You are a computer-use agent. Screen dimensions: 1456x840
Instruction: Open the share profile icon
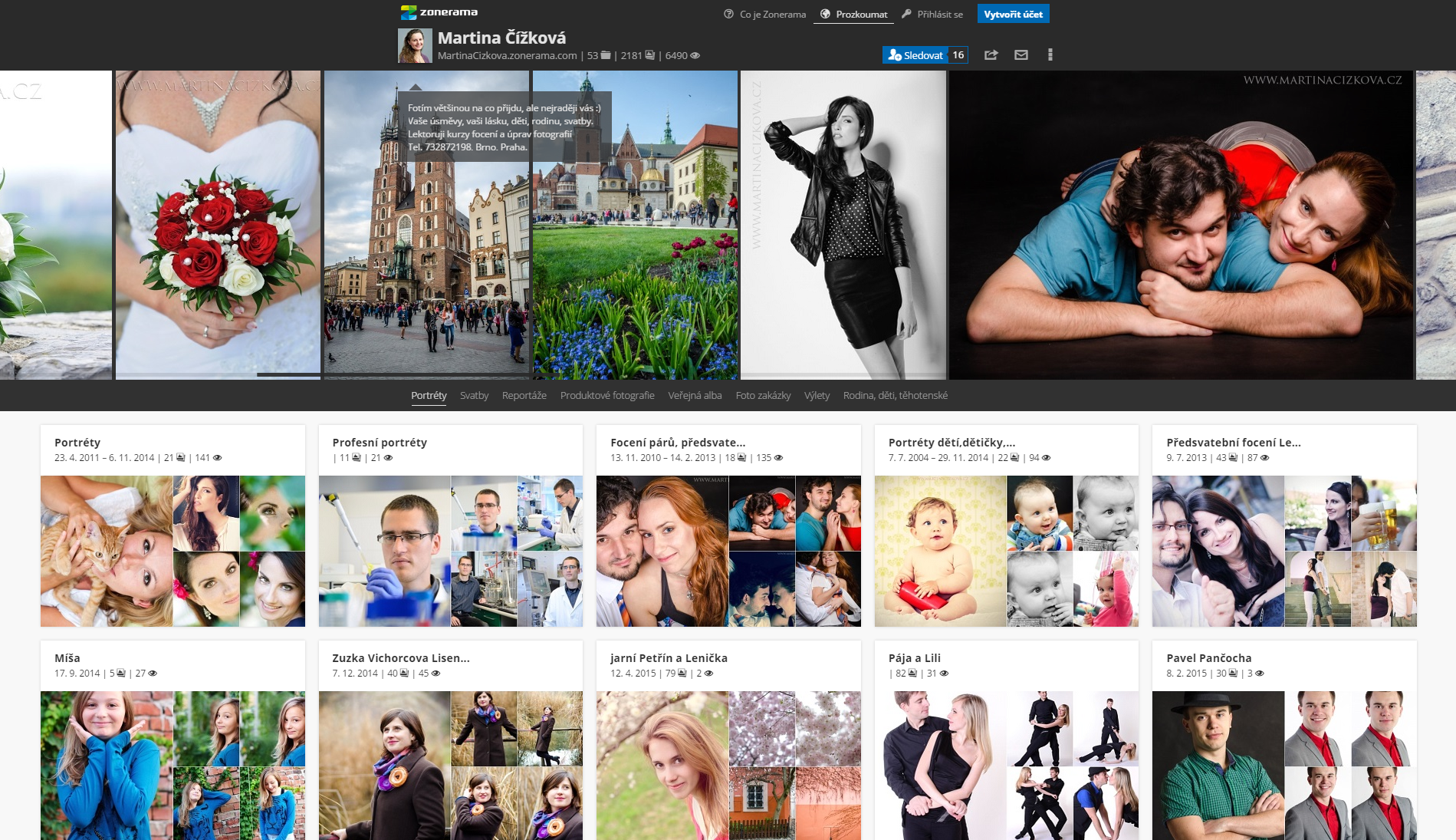[991, 55]
